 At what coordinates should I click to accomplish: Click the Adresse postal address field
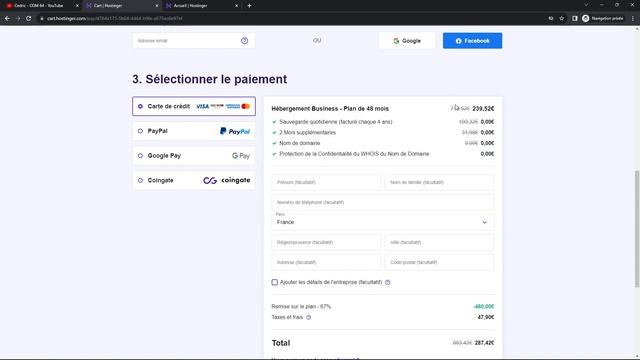click(326, 262)
